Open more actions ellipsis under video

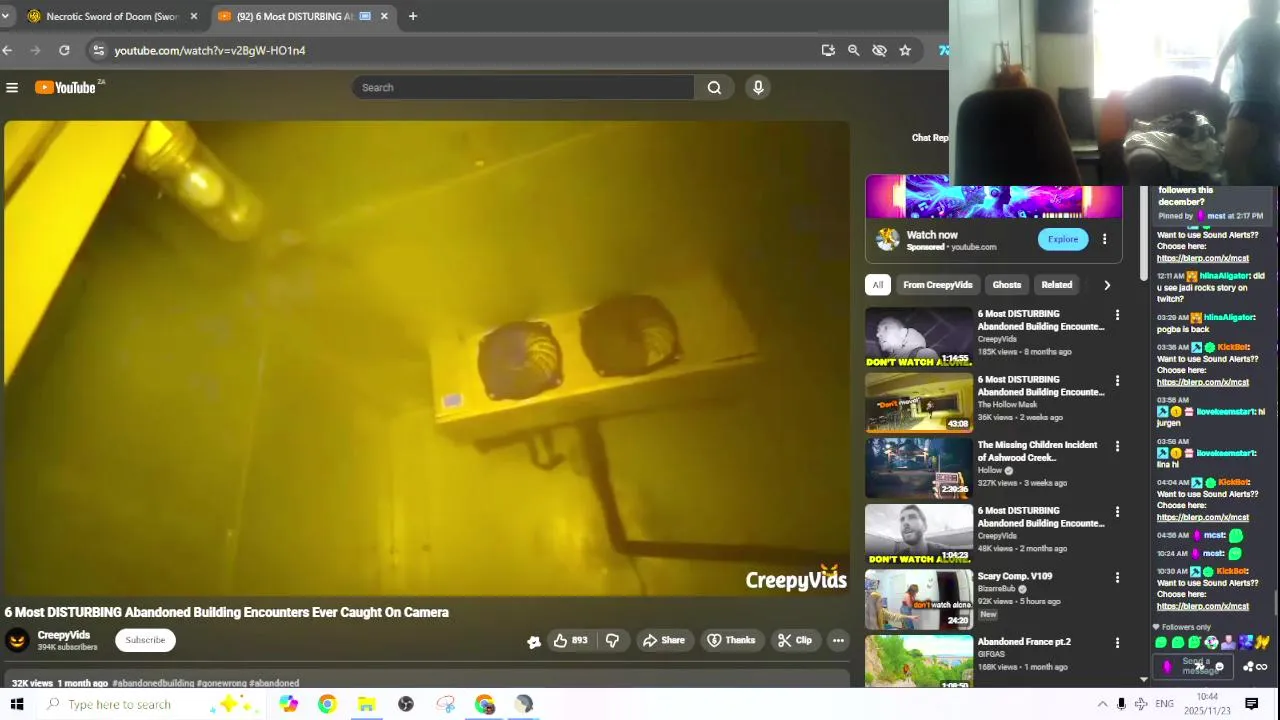tap(838, 640)
